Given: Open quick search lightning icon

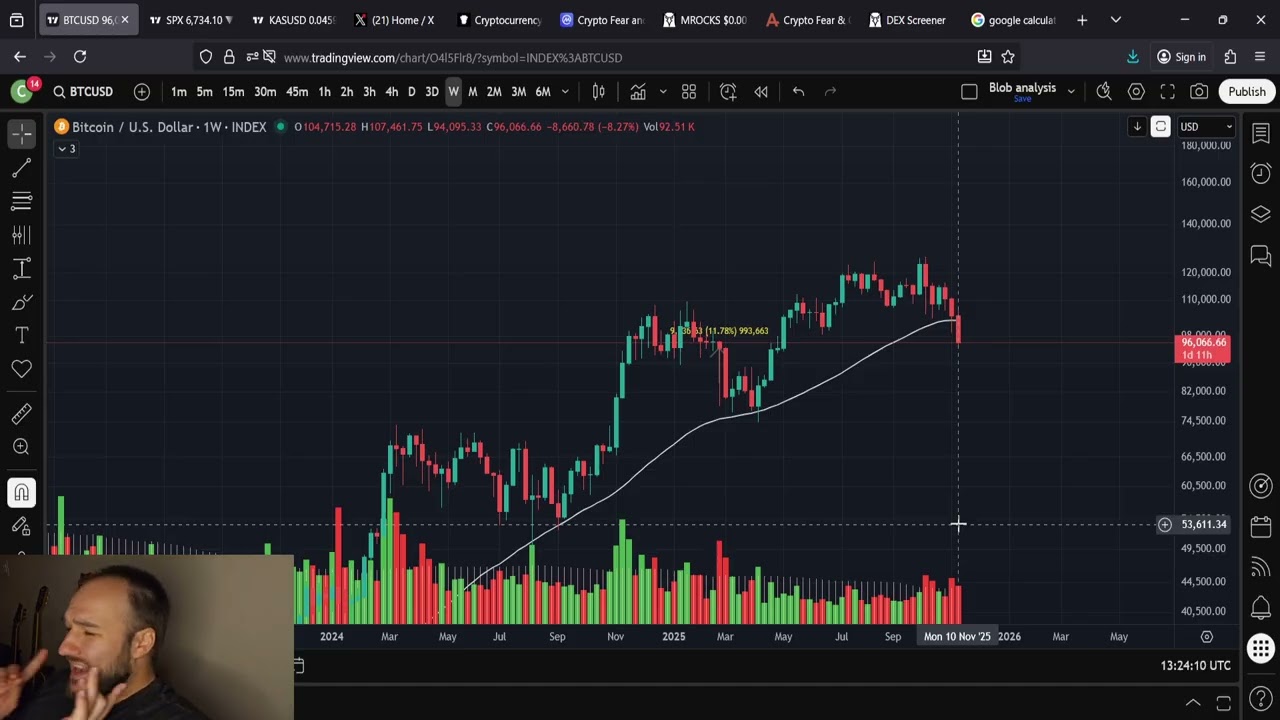Looking at the screenshot, I should [1104, 92].
